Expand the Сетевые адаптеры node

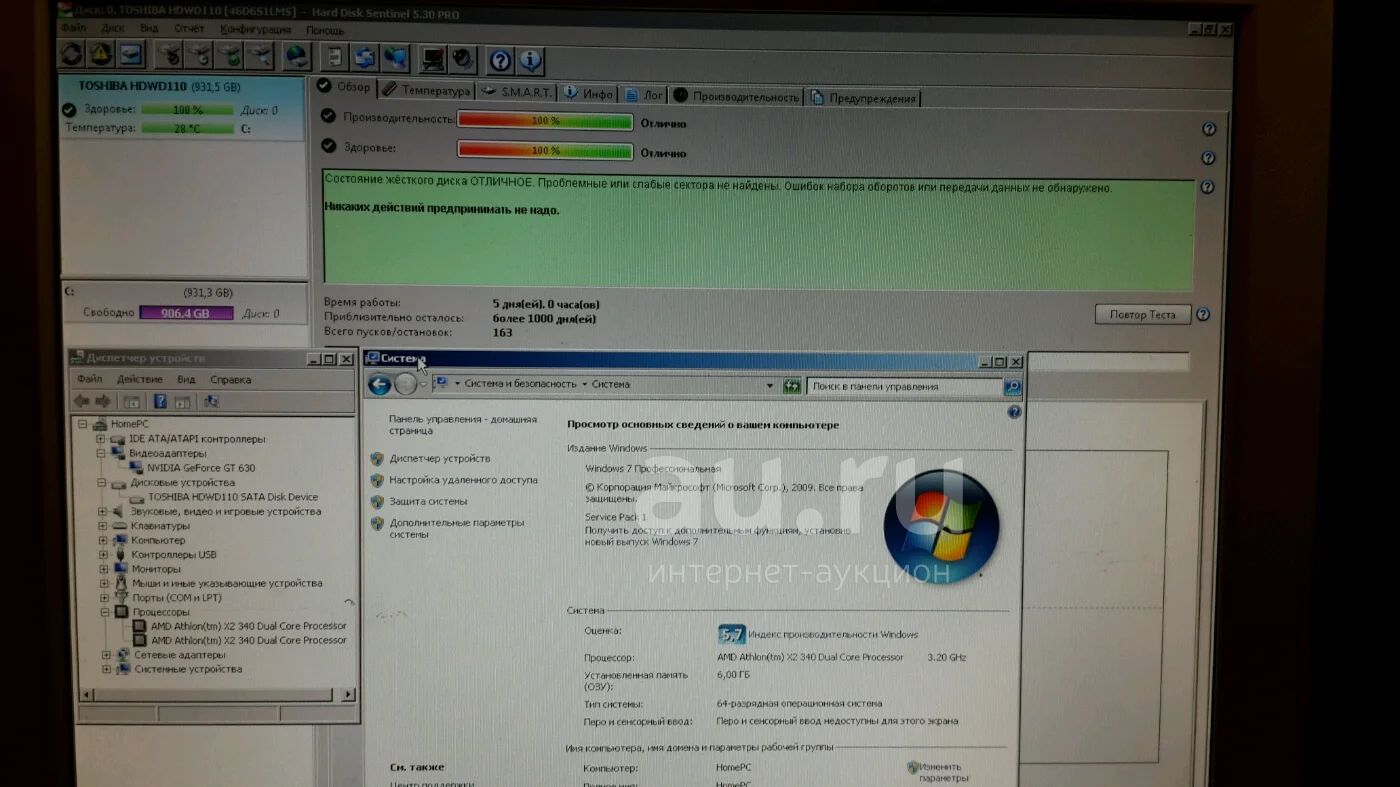105,655
